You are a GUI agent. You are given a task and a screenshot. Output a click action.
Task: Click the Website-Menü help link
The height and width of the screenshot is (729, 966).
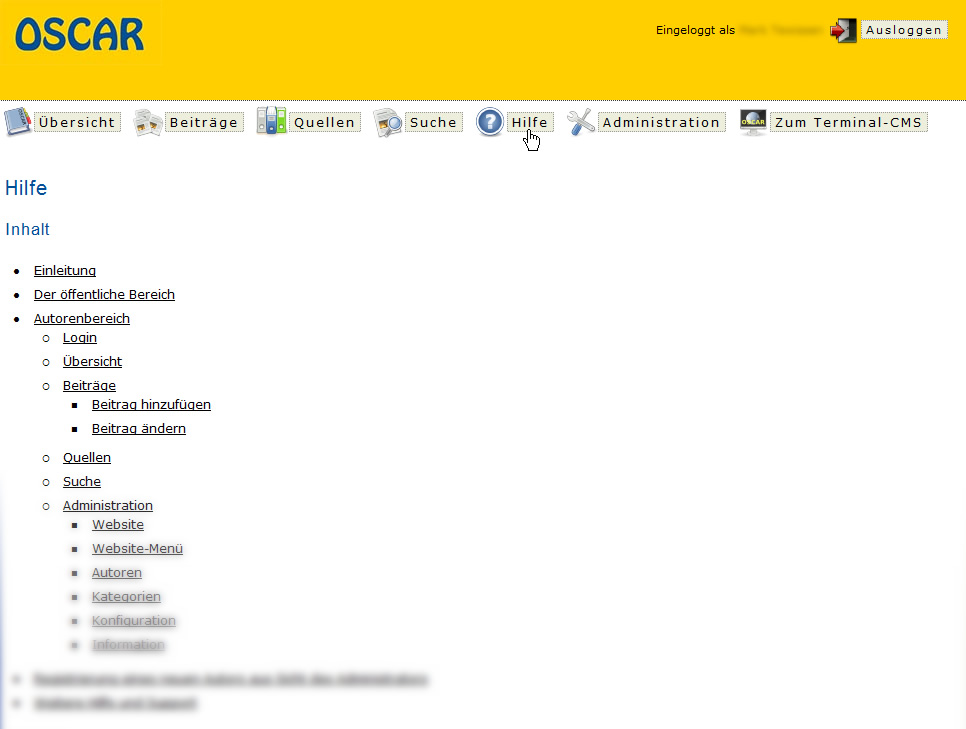pos(137,549)
